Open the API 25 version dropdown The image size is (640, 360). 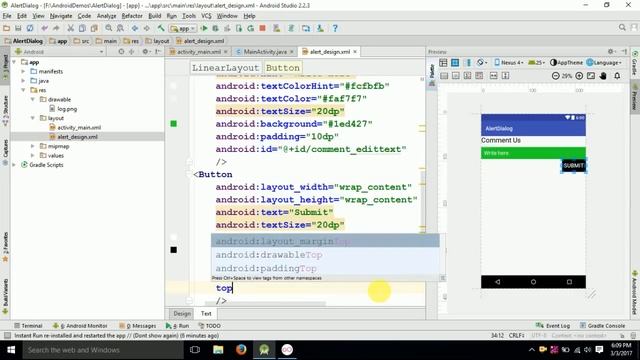[x=536, y=62]
